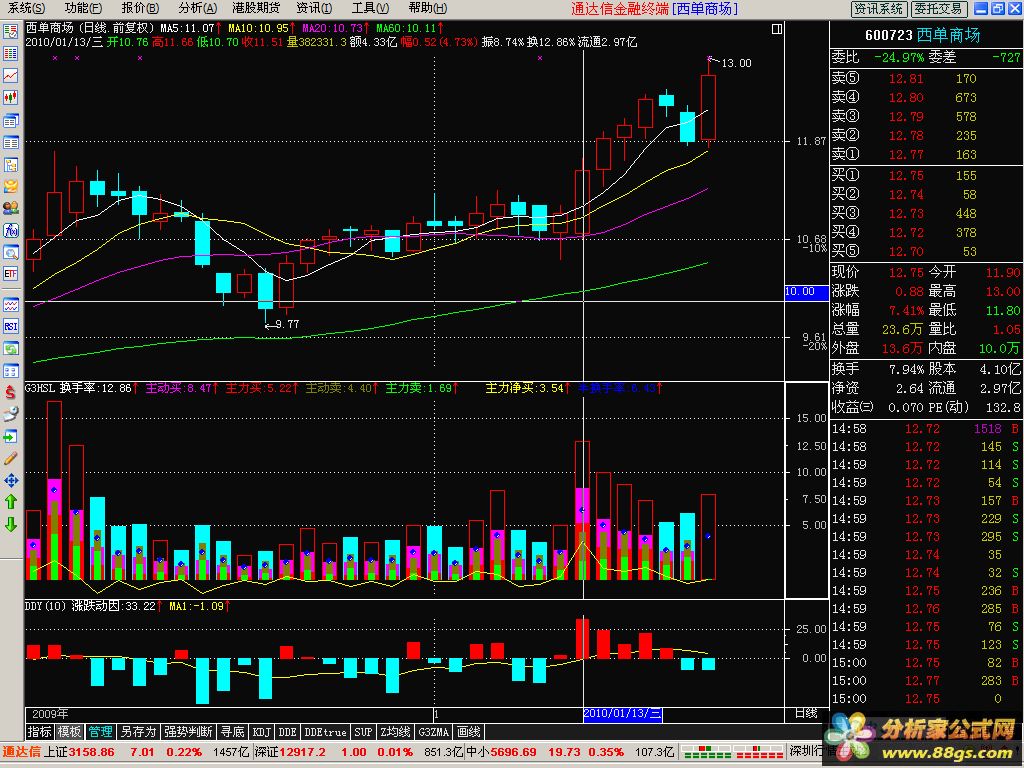Screen dimensions: 1024x768
Task: Select the 画线 tab
Action: pos(468,731)
